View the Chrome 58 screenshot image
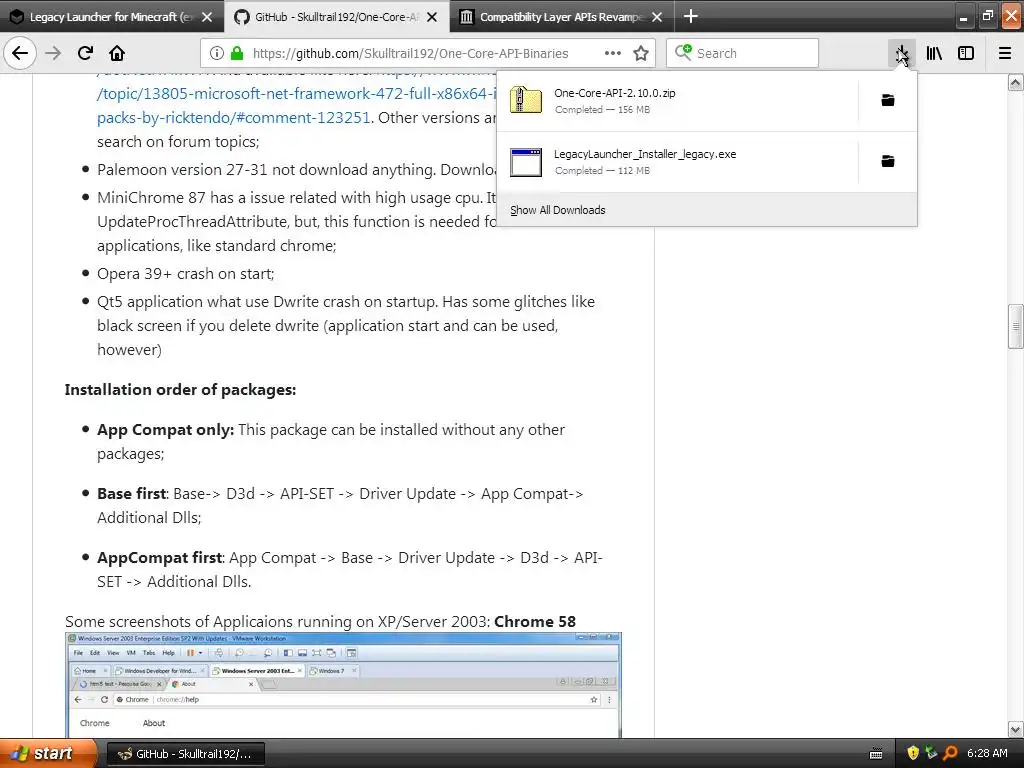The height and width of the screenshot is (768, 1024). (x=344, y=684)
